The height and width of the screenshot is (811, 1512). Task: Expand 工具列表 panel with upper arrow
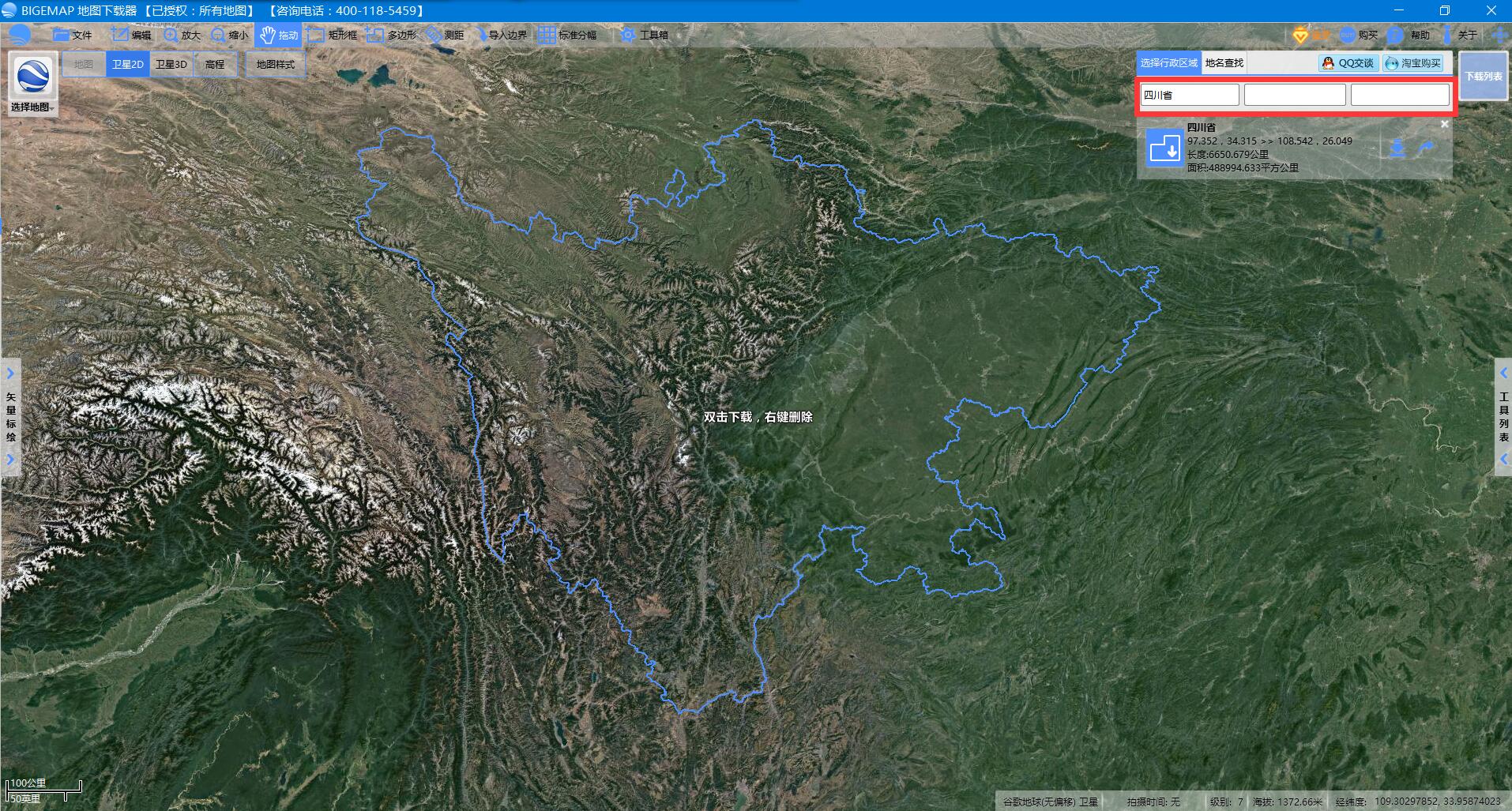click(x=1503, y=373)
